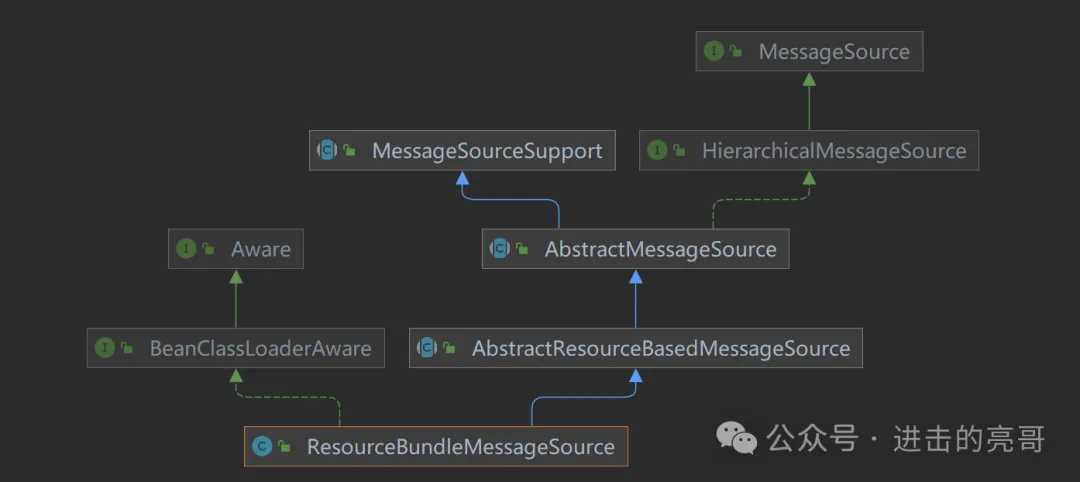Click the interface icon on MessageSource
This screenshot has height=482, width=1080.
pos(714,52)
